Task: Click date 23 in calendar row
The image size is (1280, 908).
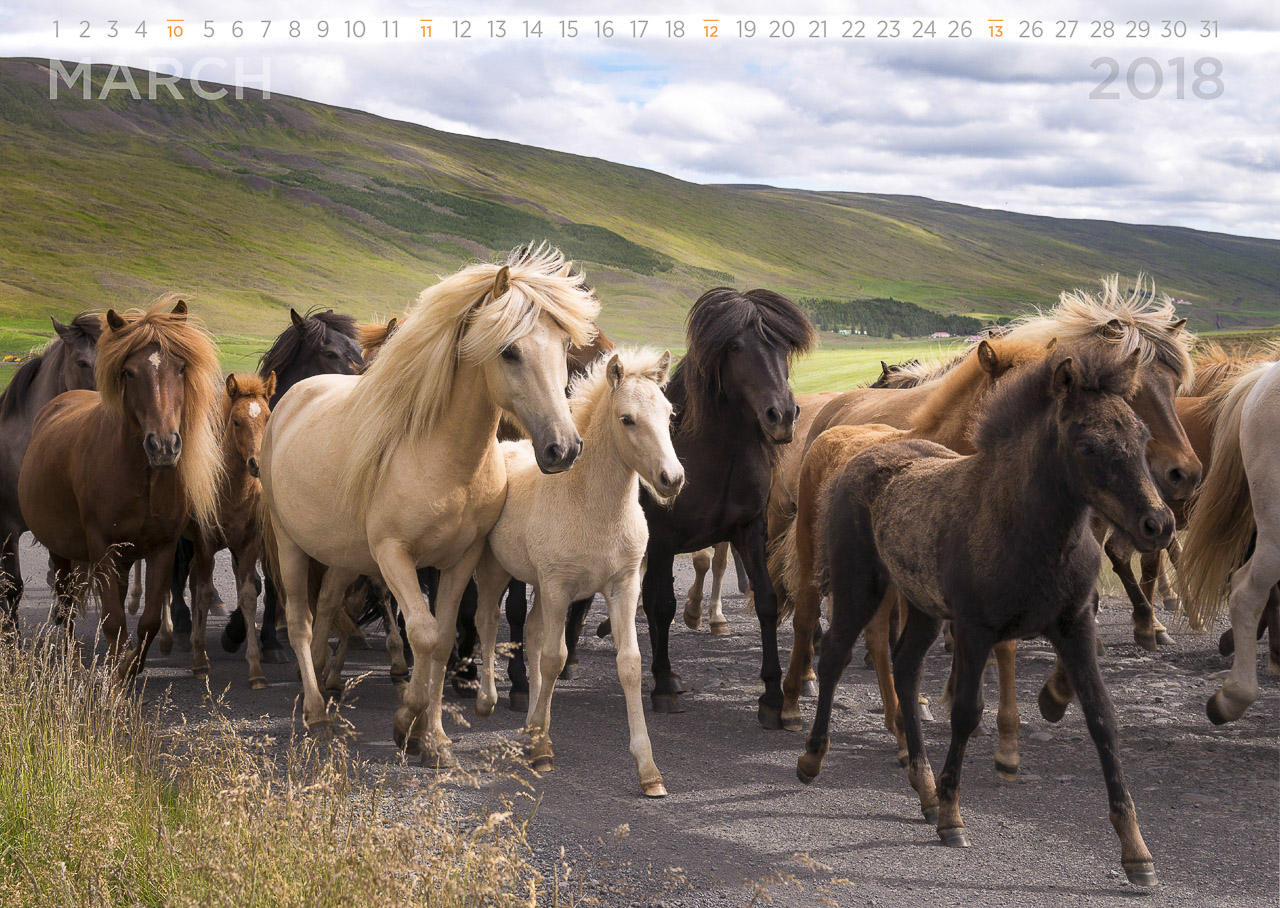Action: (888, 30)
